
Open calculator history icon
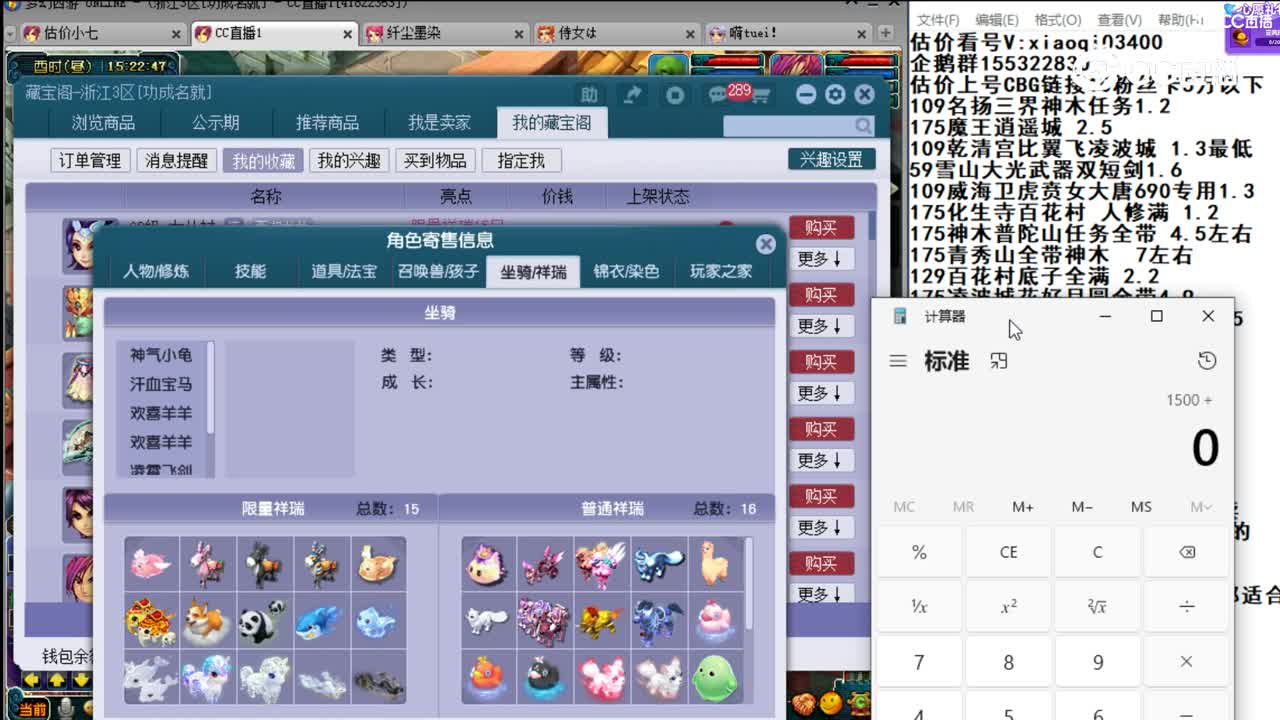pyautogui.click(x=1207, y=361)
